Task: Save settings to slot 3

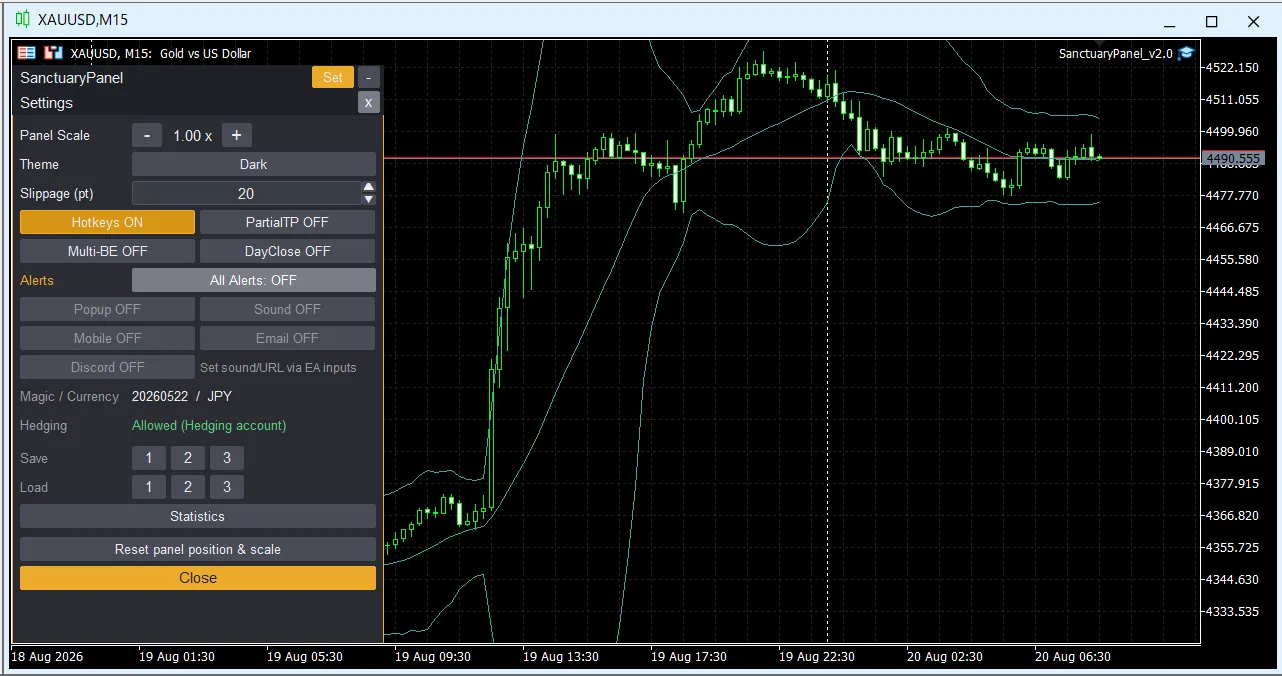Action: point(227,458)
